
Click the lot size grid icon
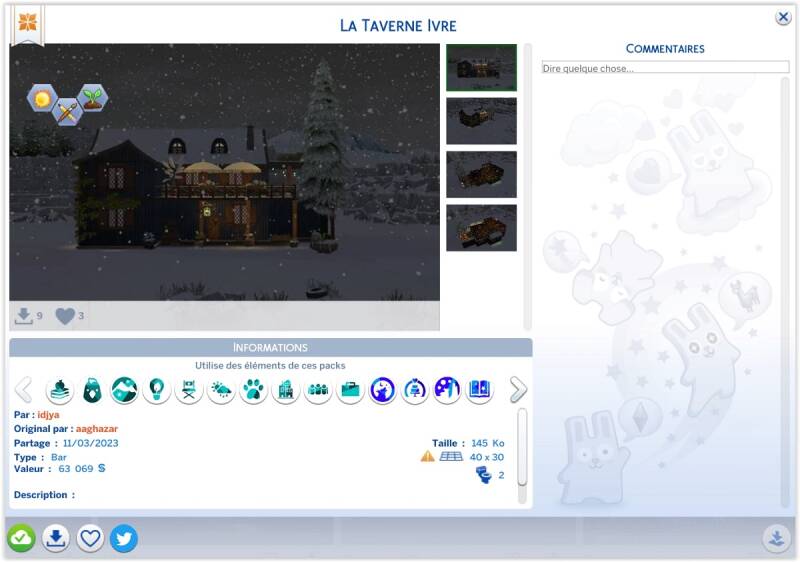pyautogui.click(x=451, y=457)
